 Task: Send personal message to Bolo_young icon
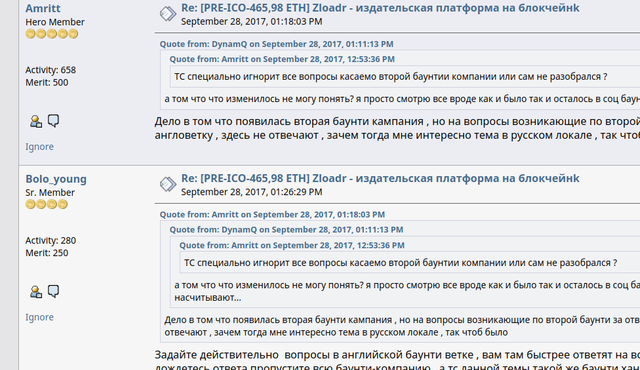tap(53, 291)
